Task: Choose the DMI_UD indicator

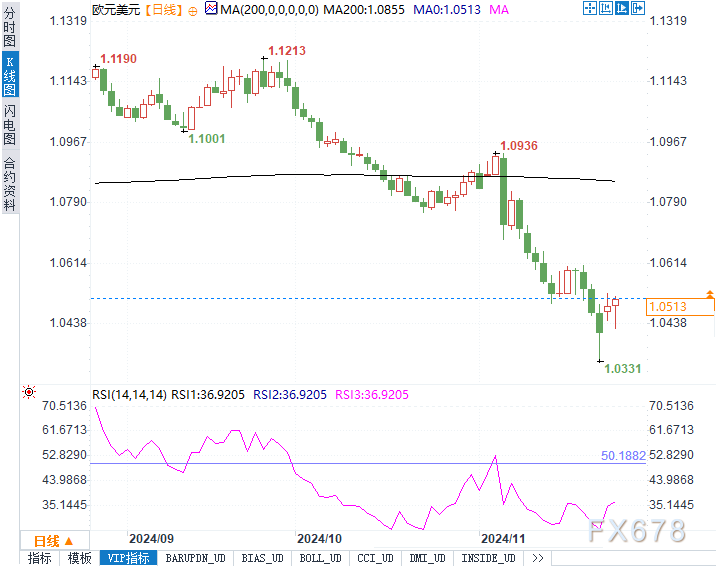Action: 429,558
